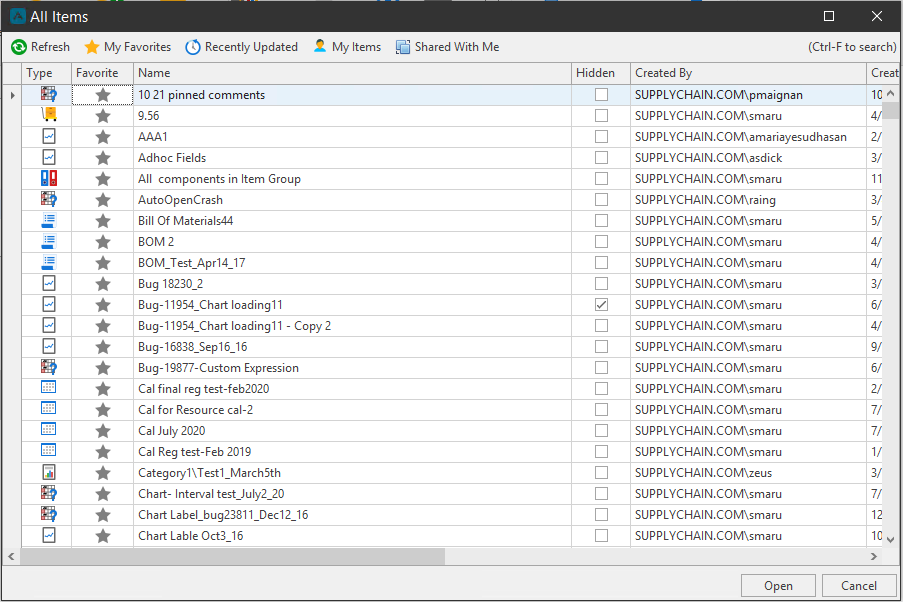Click 'SUPPLYCHAIN.COM\zeus' creator cell
The width and height of the screenshot is (903, 602).
point(748,473)
